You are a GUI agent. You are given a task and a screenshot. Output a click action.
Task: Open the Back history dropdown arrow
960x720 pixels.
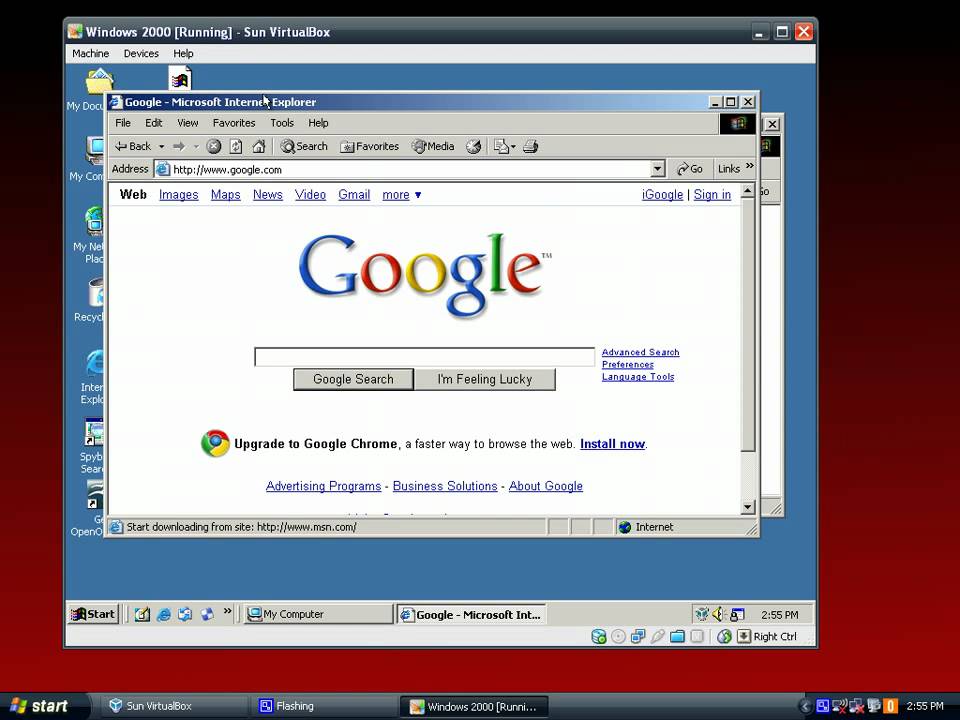click(162, 147)
